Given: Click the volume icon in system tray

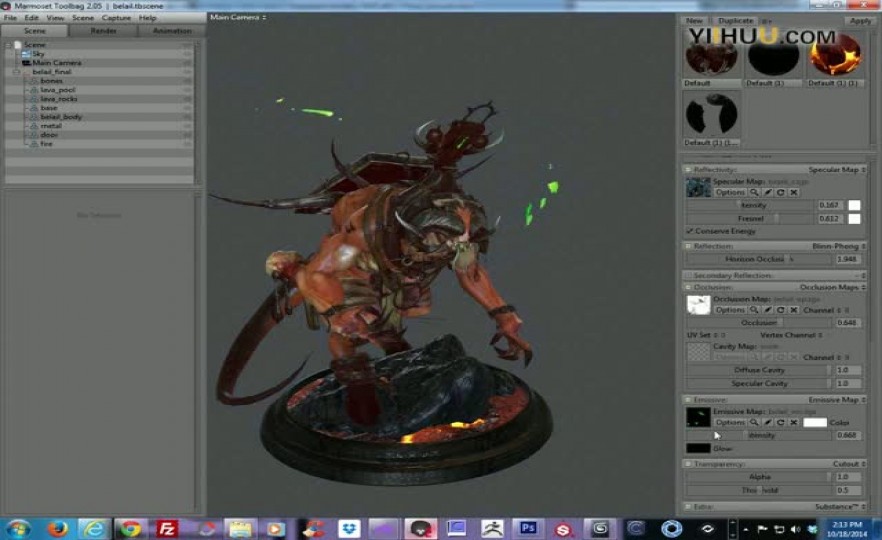Looking at the screenshot, I should (795, 529).
